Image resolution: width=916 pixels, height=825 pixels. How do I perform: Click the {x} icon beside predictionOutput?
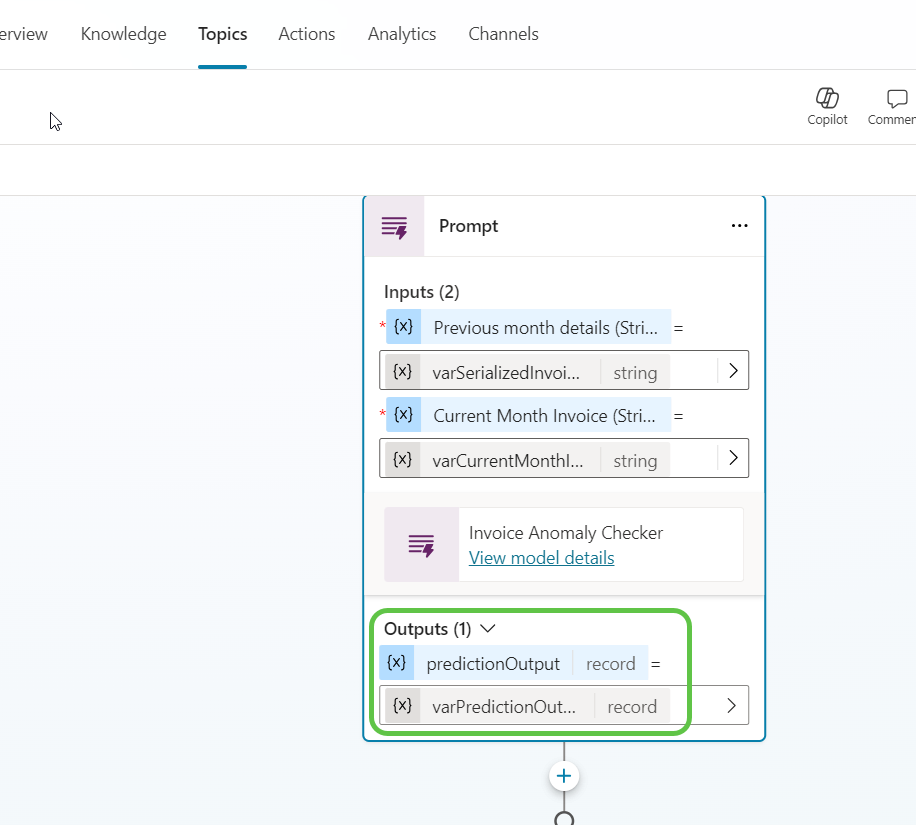click(x=396, y=662)
